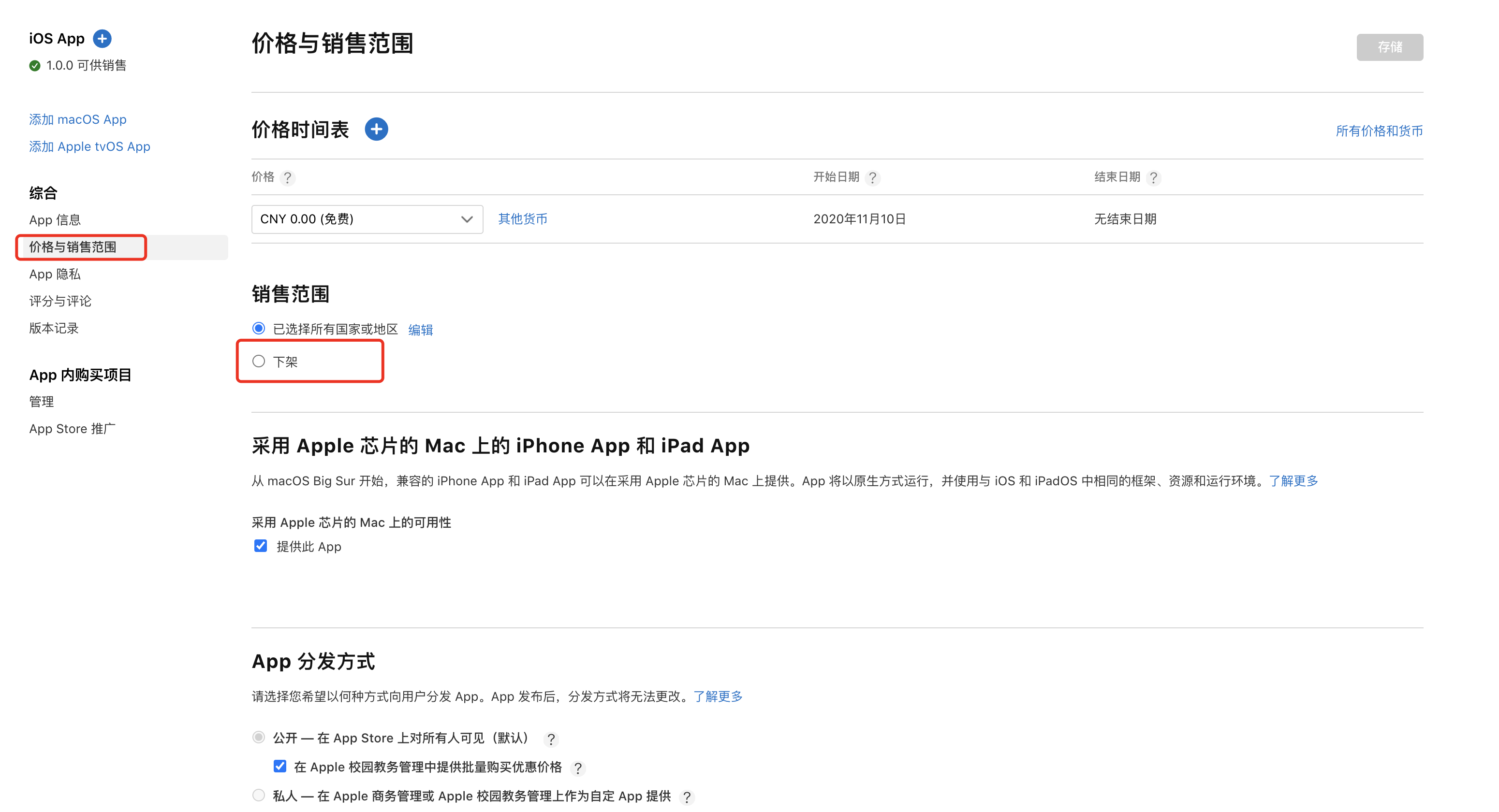Click the plus icon next to iOS App
Image resolution: width=1499 pixels, height=812 pixels.
tap(103, 38)
